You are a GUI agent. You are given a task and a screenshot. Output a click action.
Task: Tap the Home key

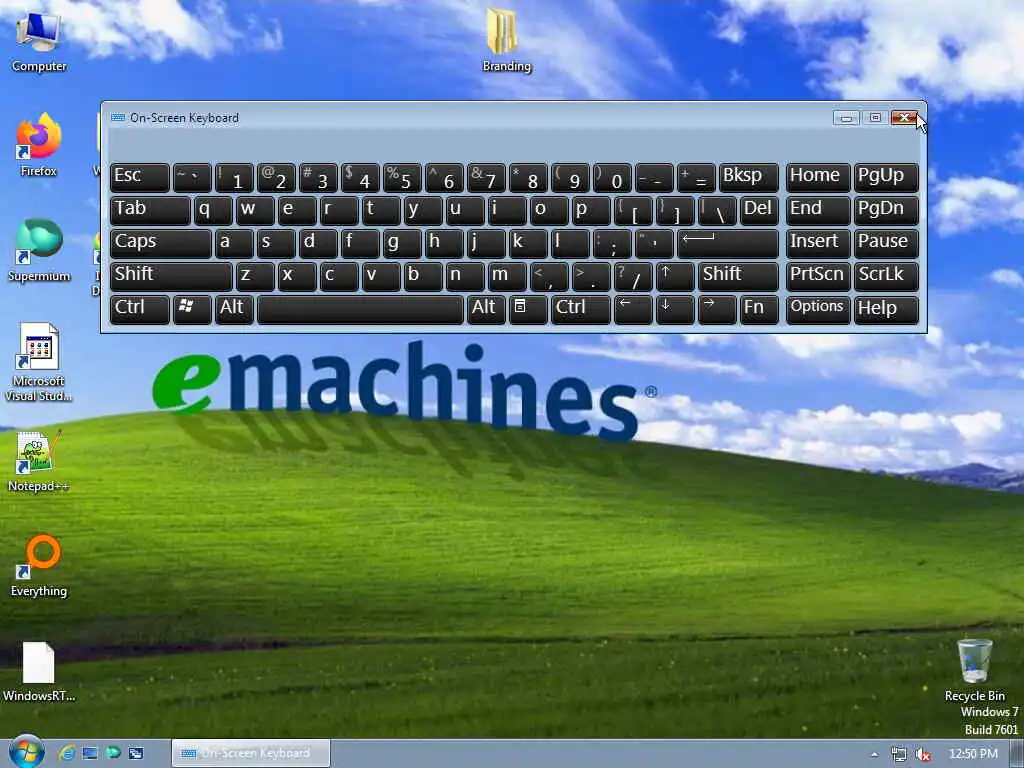tap(818, 178)
